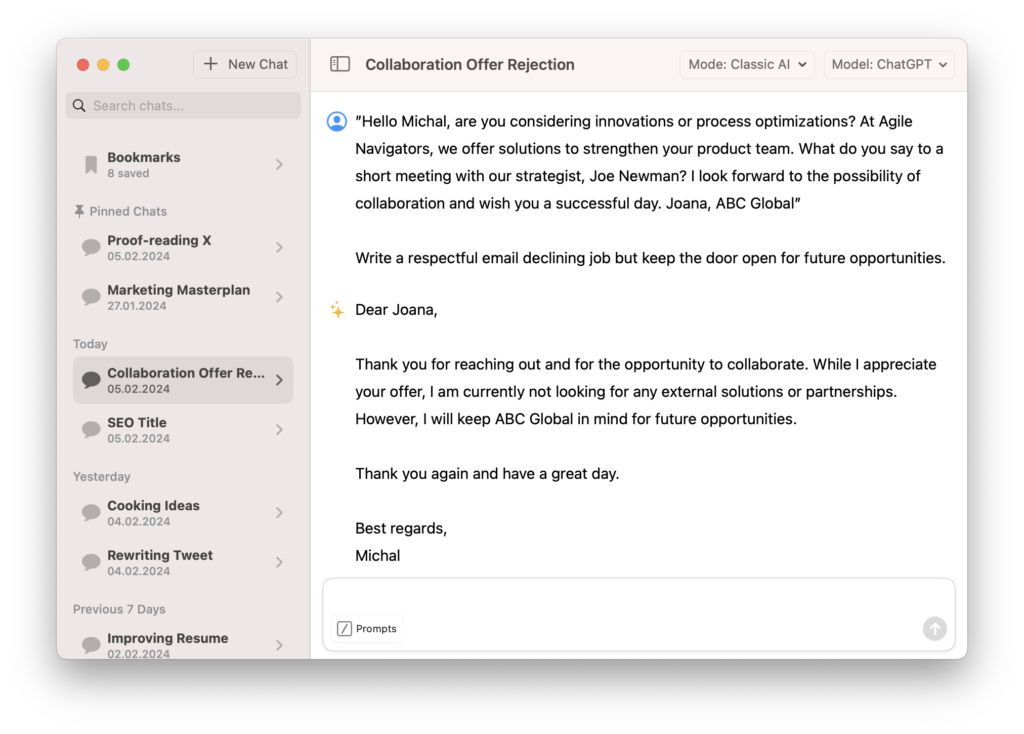This screenshot has width=1024, height=734.
Task: Click the send arrow icon
Action: tap(935, 628)
